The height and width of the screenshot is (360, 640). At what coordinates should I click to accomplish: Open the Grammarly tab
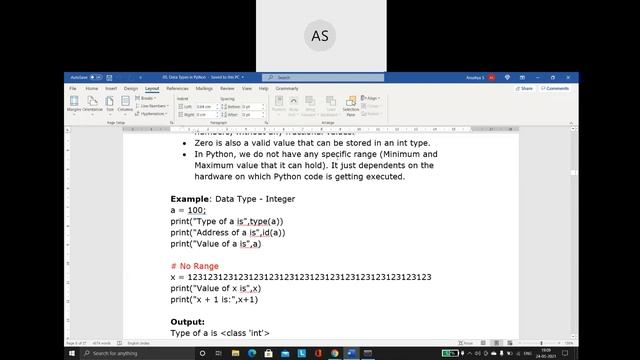pos(287,89)
